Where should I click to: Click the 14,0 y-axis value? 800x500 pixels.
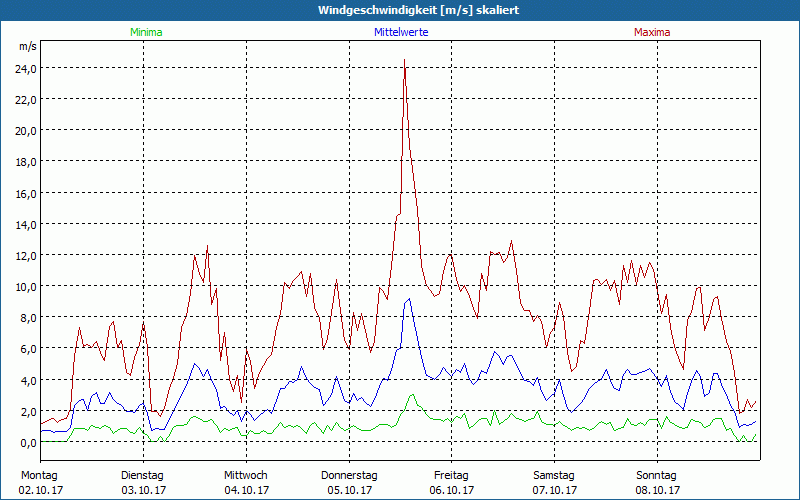(26, 224)
